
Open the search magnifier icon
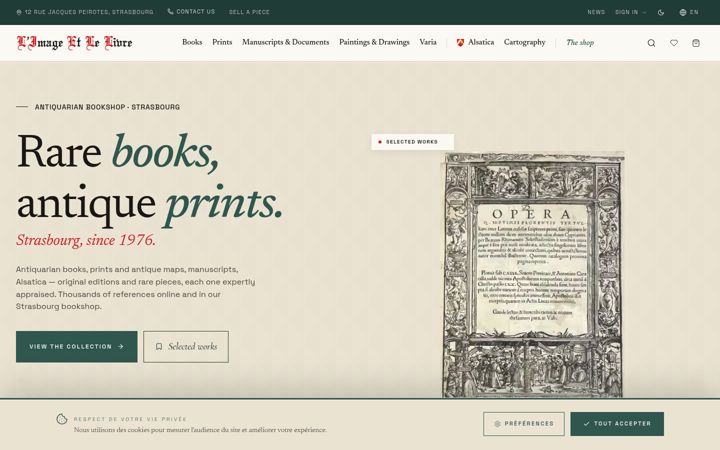pyautogui.click(x=651, y=43)
